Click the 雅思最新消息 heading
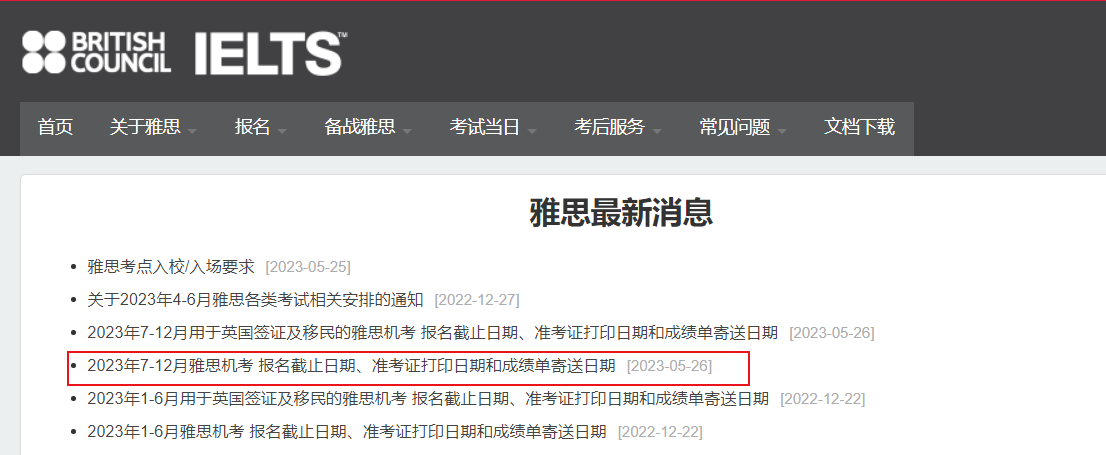This screenshot has height=455, width=1106. point(621,213)
